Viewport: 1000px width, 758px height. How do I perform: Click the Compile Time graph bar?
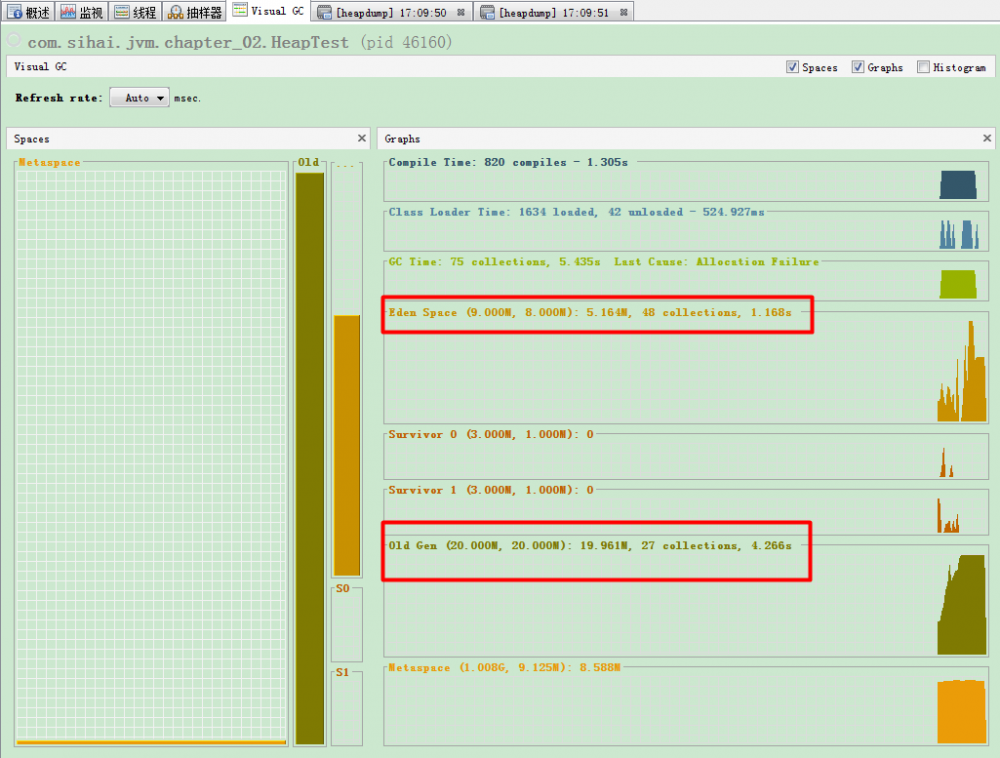(958, 185)
